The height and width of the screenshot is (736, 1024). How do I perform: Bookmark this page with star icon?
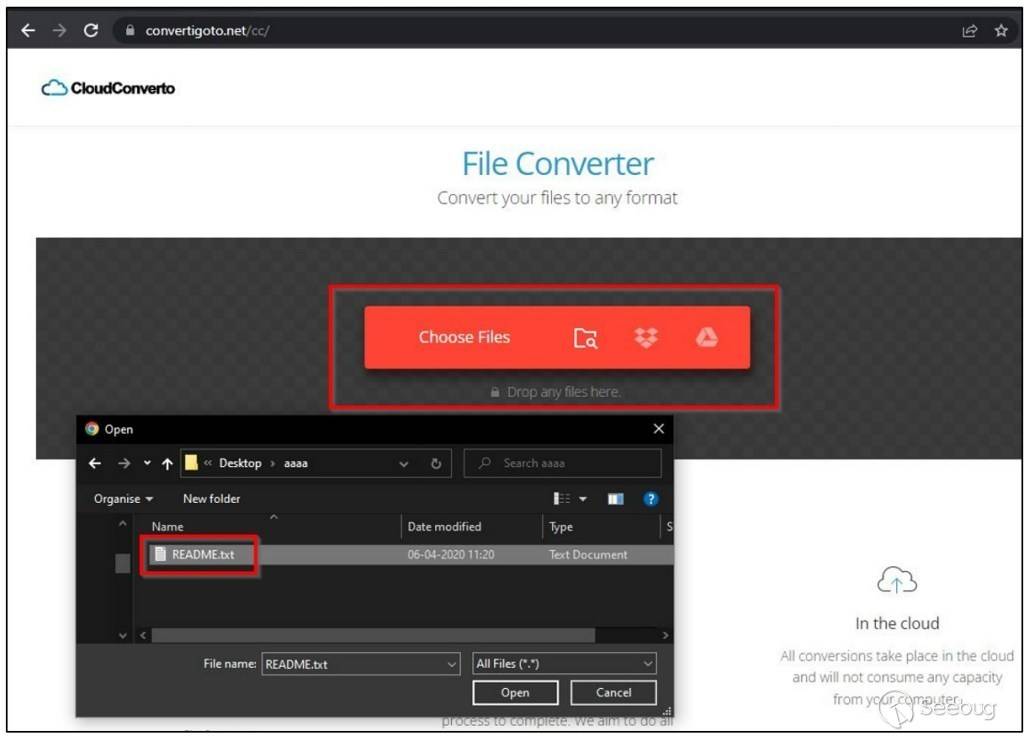[1000, 31]
